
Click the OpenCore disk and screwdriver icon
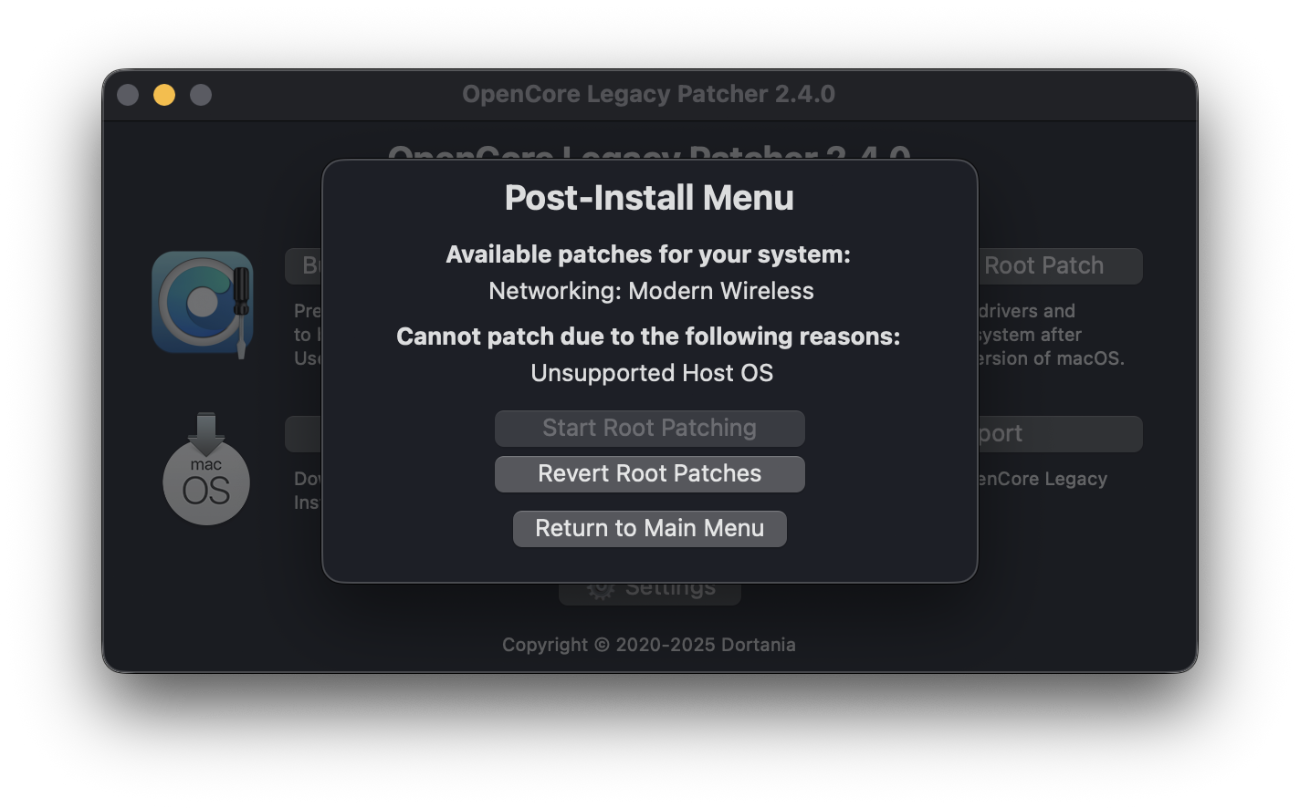[x=202, y=303]
